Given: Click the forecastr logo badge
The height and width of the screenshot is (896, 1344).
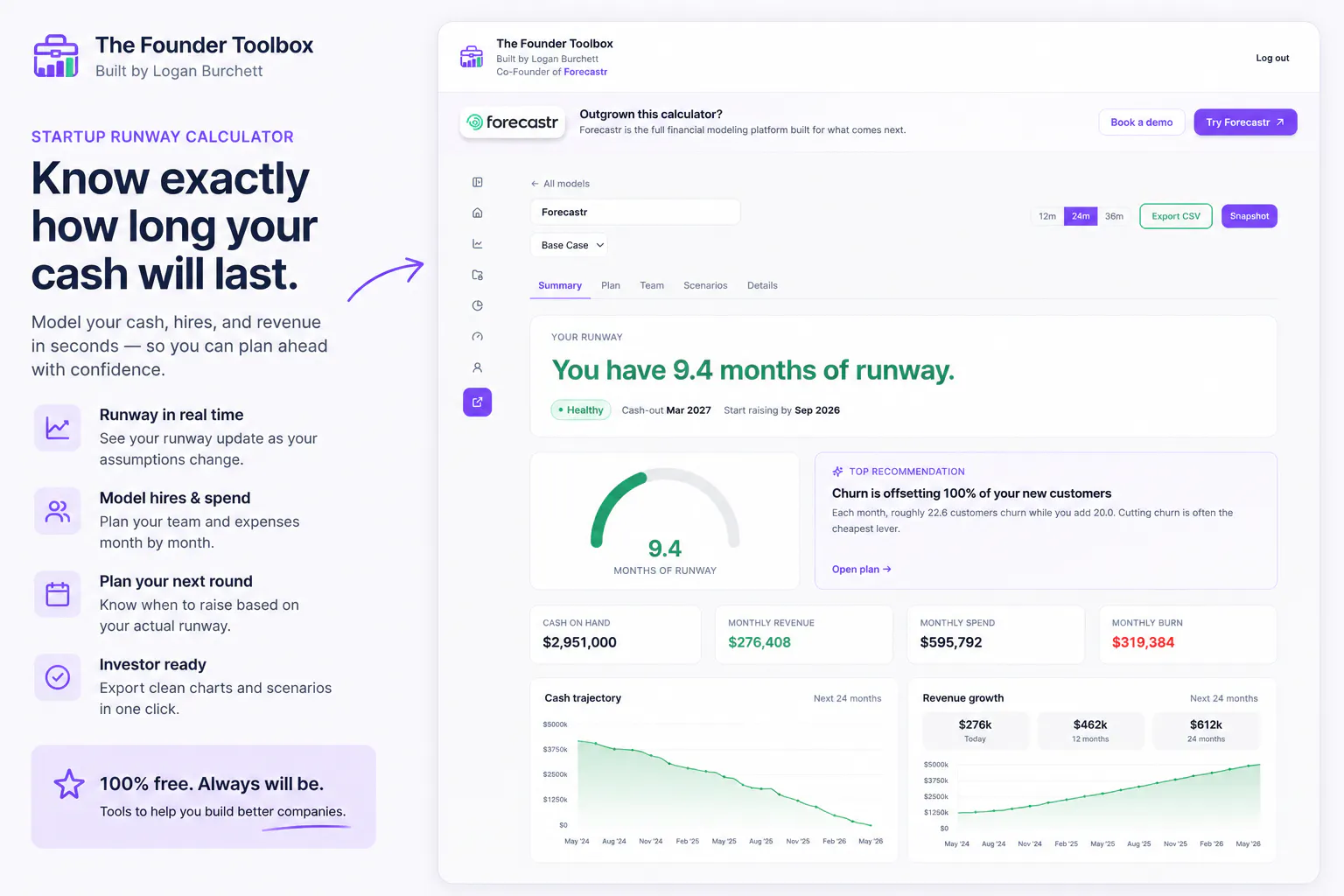Looking at the screenshot, I should [513, 122].
